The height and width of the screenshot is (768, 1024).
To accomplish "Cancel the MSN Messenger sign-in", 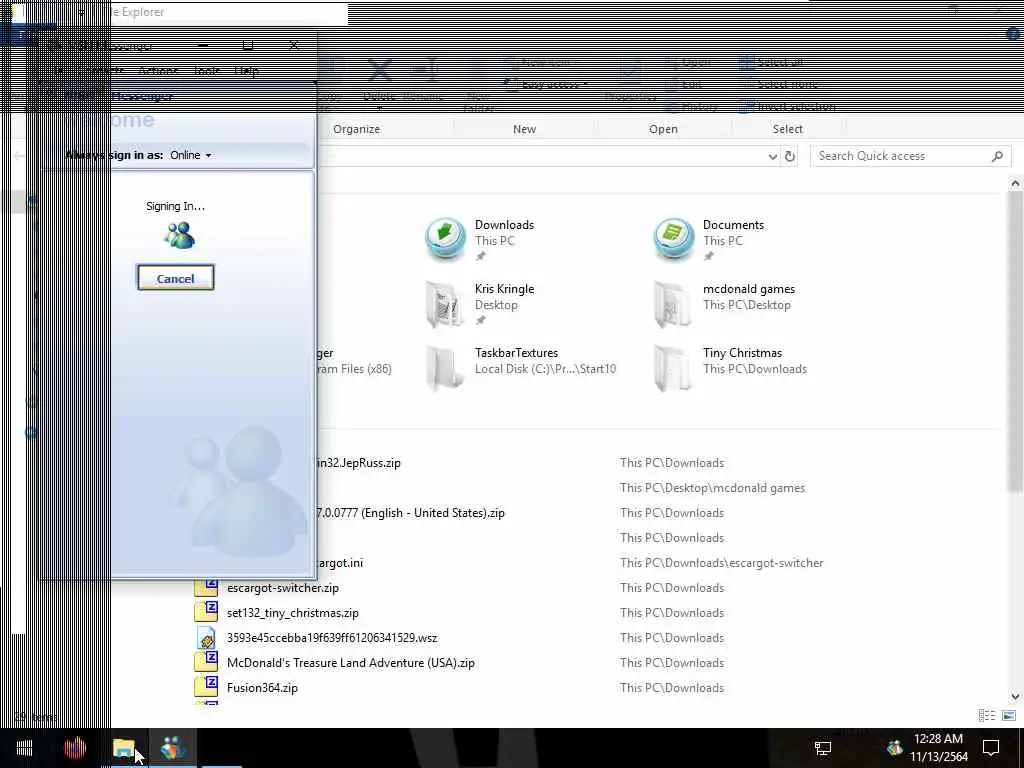I will click(176, 278).
